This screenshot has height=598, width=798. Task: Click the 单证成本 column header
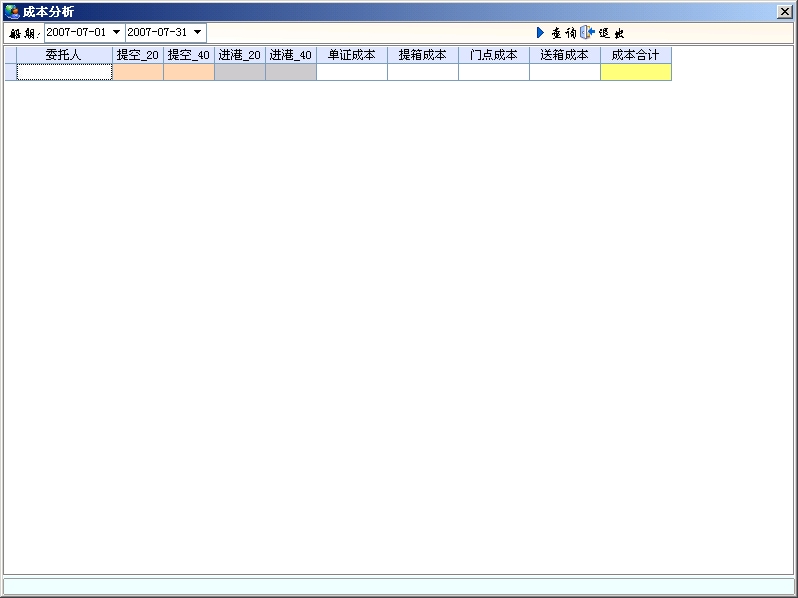pos(352,55)
